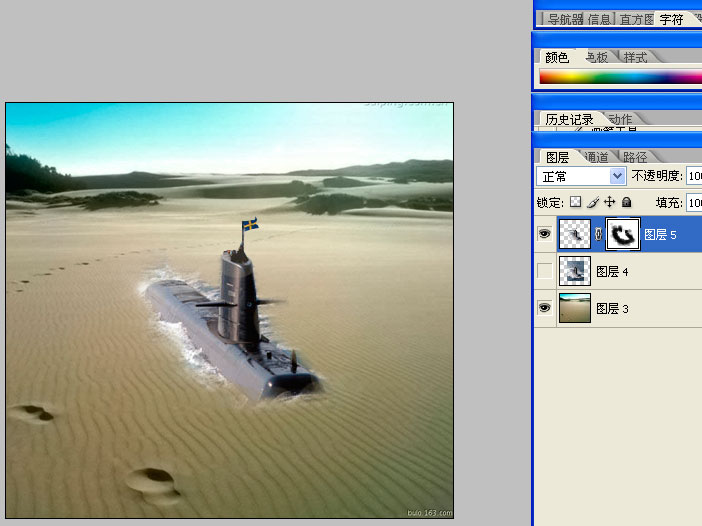Viewport: 702px width, 526px height.
Task: Switch to the 导航器 tab
Action: tap(565, 19)
